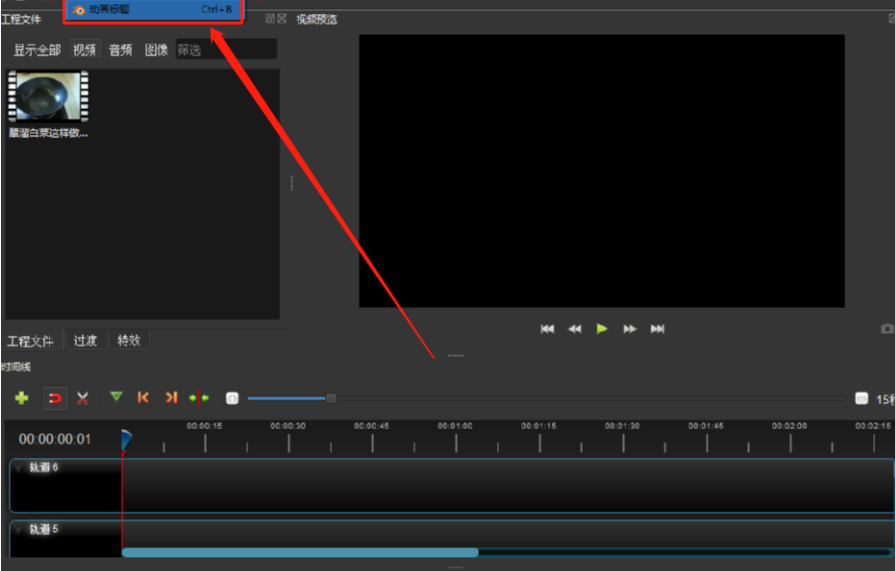This screenshot has width=895, height=571.
Task: Adjust the timeline zoom slider handle
Action: pos(331,398)
